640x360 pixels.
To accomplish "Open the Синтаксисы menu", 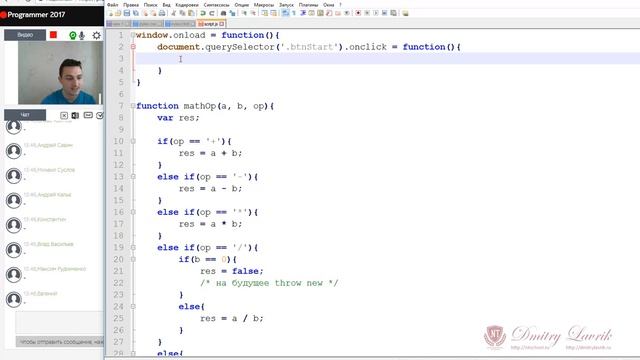I will (x=216, y=5).
